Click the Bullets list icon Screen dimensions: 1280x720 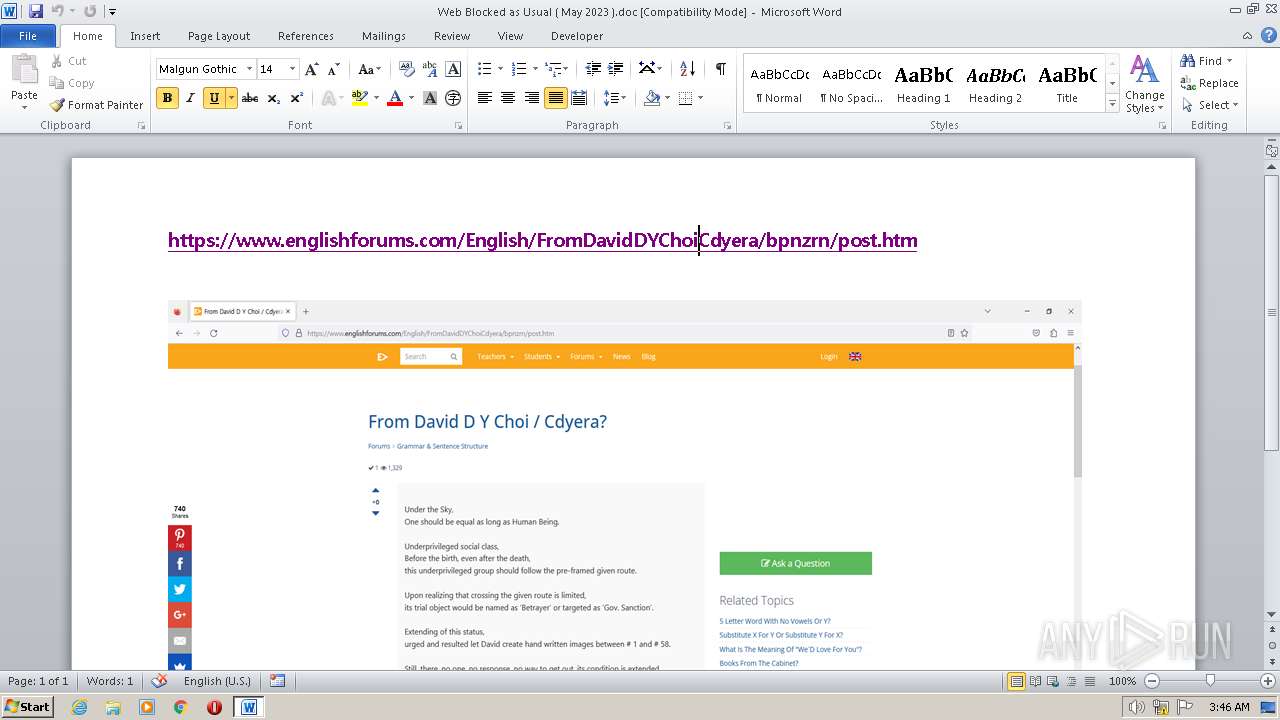[485, 69]
